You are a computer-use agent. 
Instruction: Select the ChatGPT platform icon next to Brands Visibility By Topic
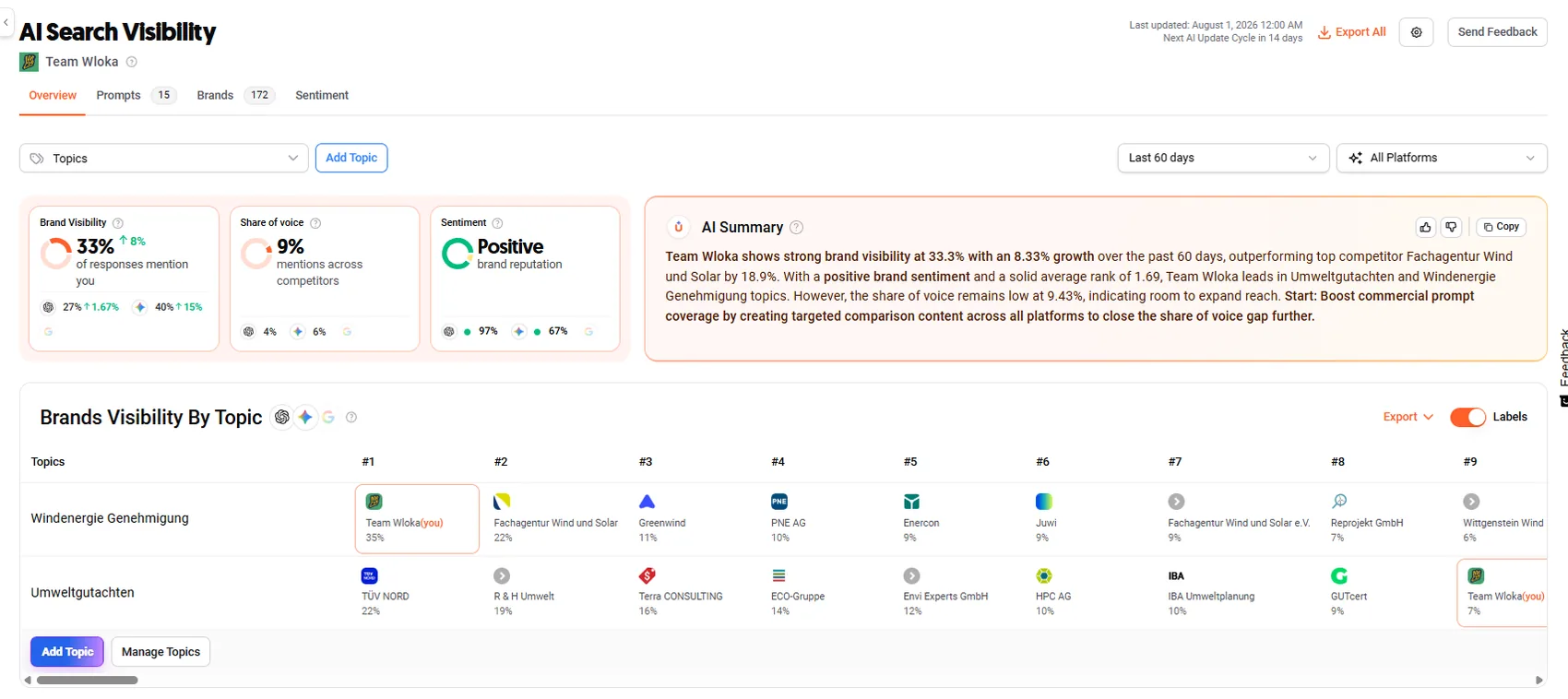(x=282, y=418)
